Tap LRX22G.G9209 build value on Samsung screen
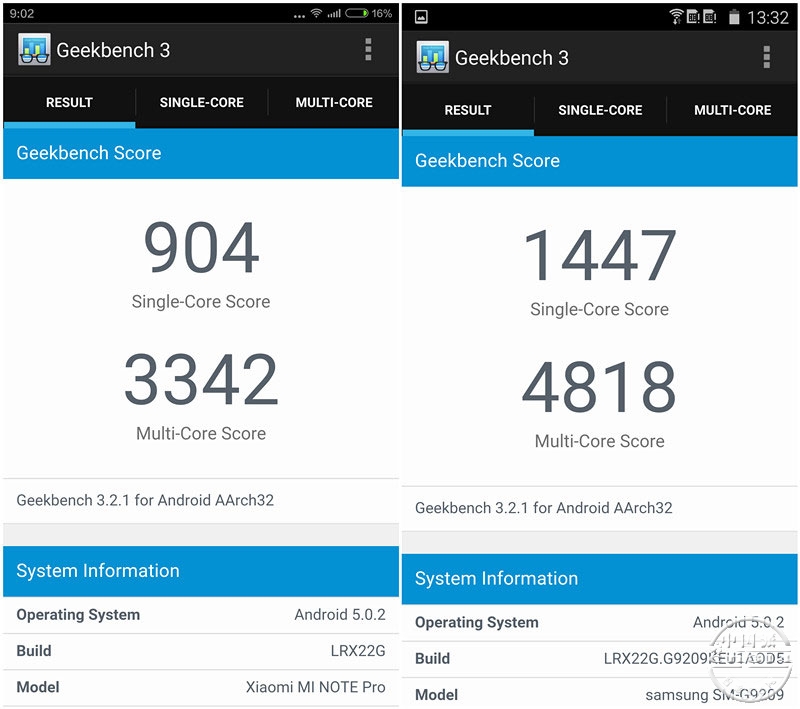This screenshot has width=800, height=709. (694, 659)
